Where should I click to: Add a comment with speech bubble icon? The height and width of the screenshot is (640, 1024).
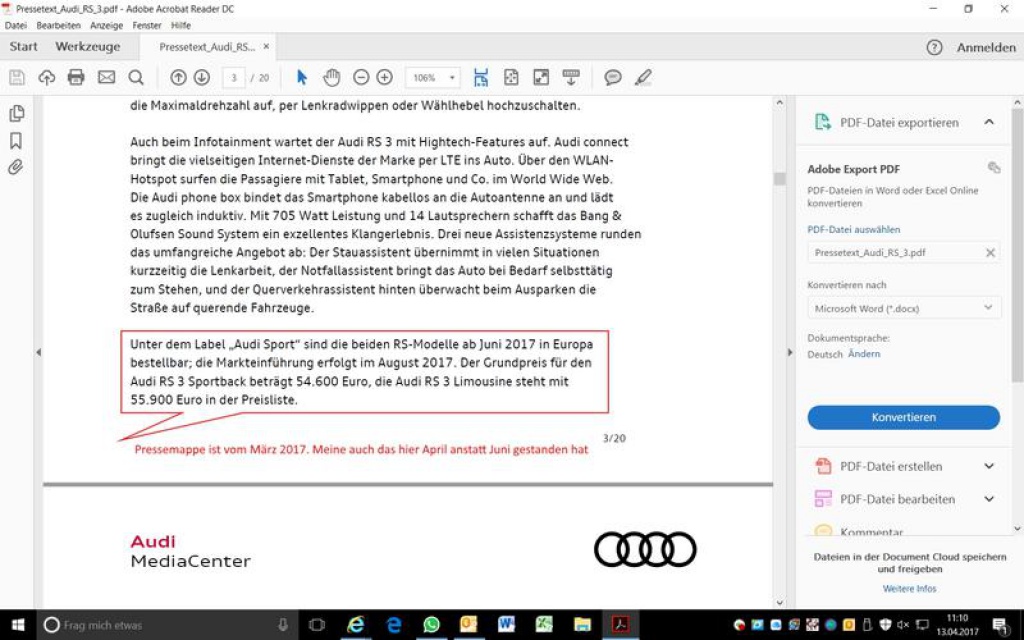(613, 77)
